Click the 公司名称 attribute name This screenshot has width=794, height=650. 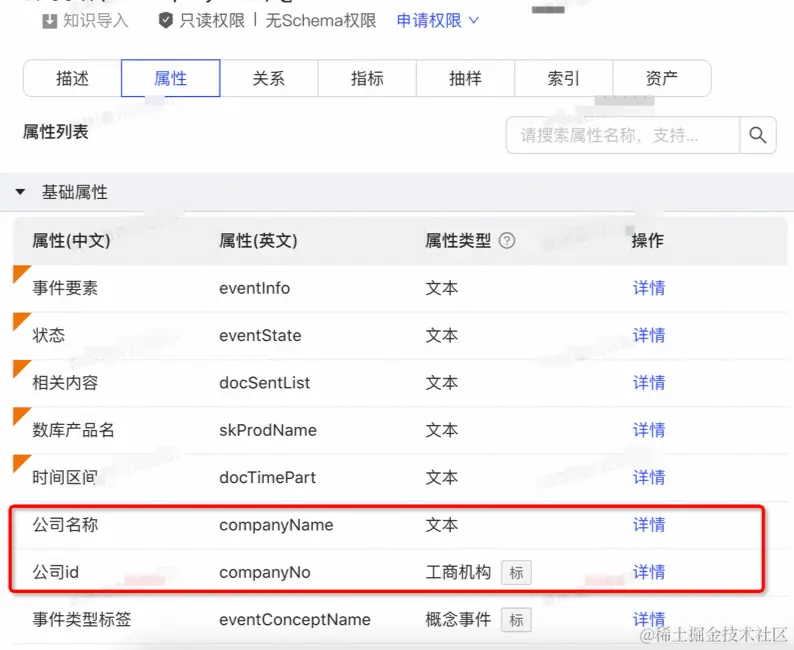65,525
